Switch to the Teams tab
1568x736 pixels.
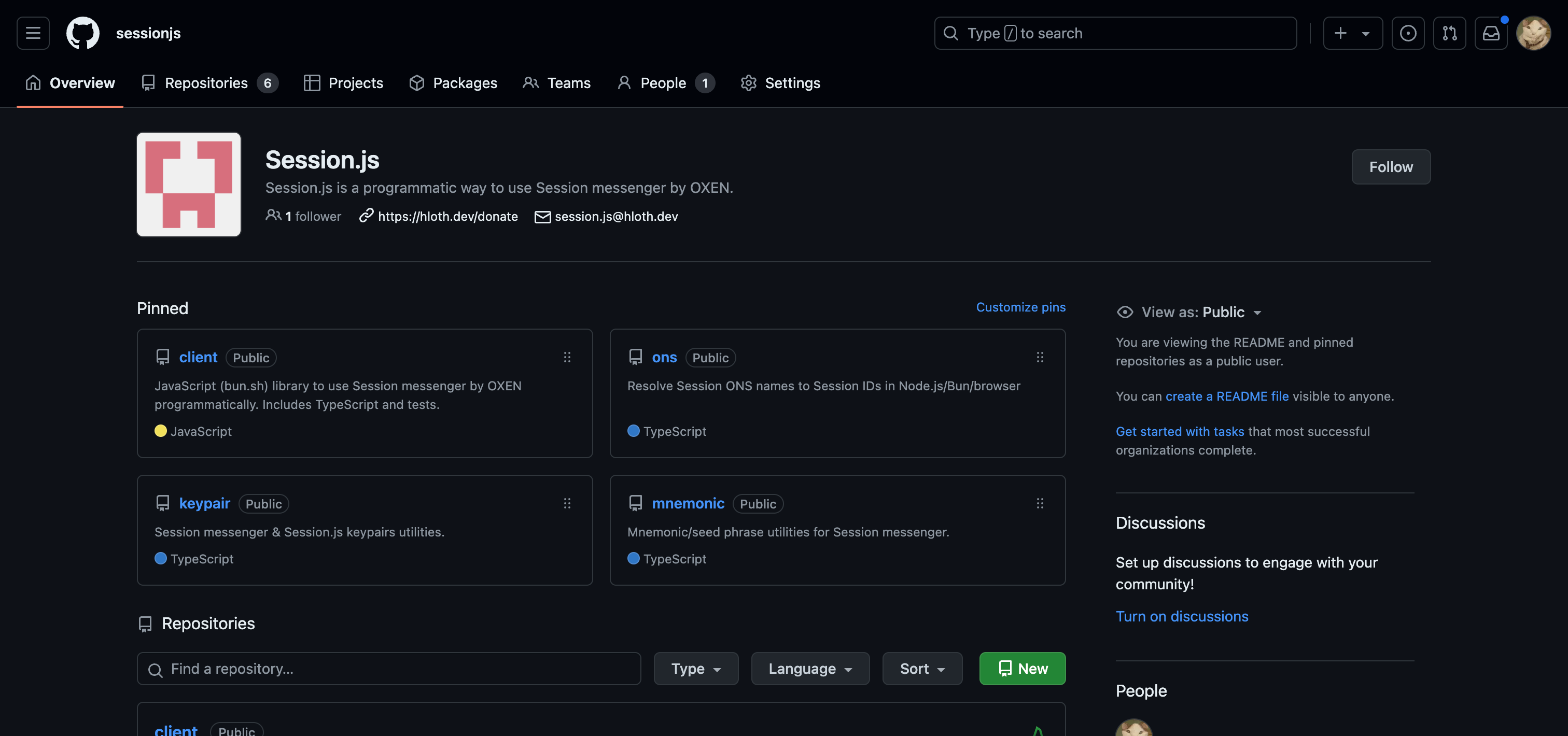556,83
